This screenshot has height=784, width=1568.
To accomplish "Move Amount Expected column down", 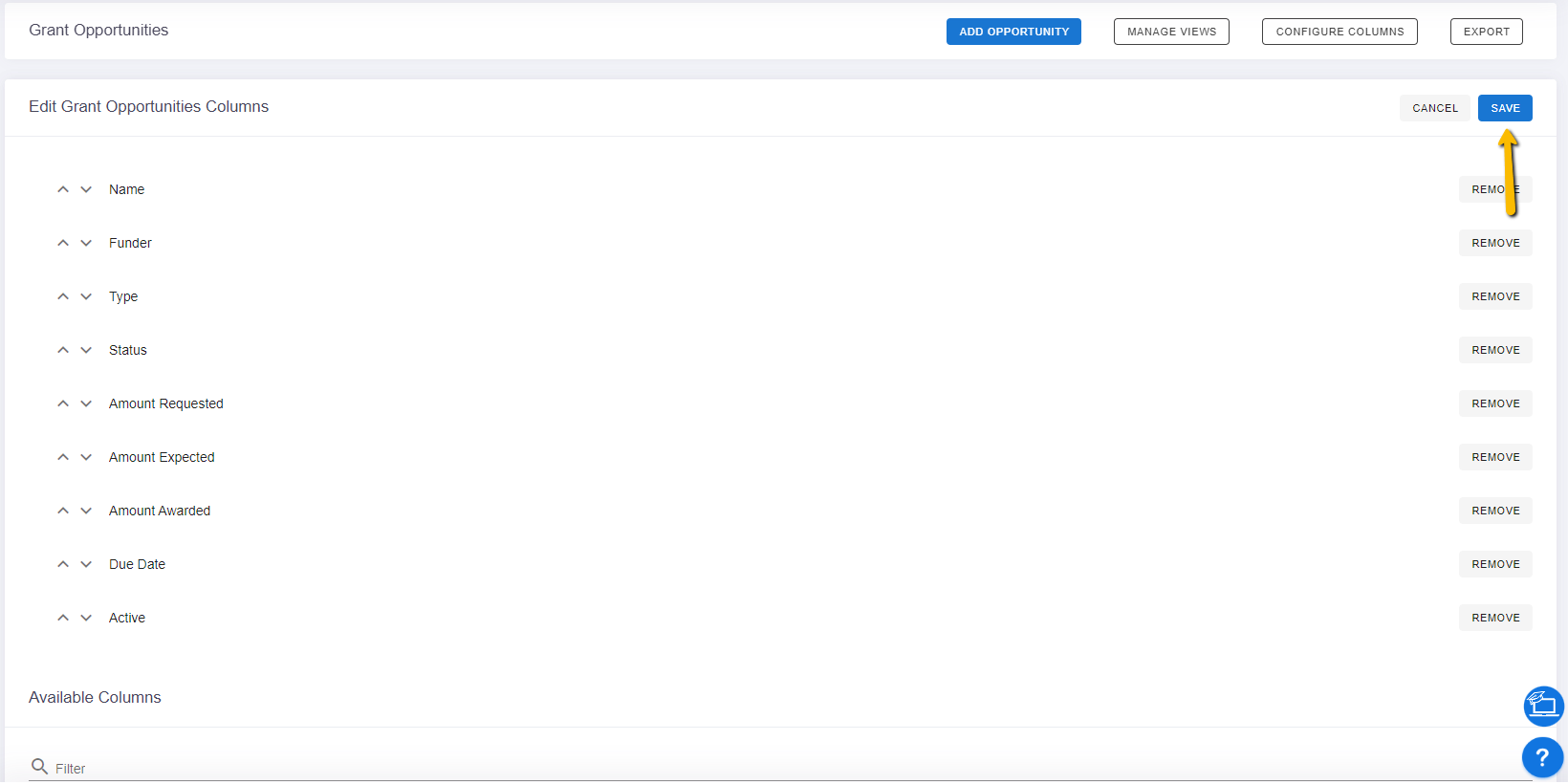I will point(86,457).
